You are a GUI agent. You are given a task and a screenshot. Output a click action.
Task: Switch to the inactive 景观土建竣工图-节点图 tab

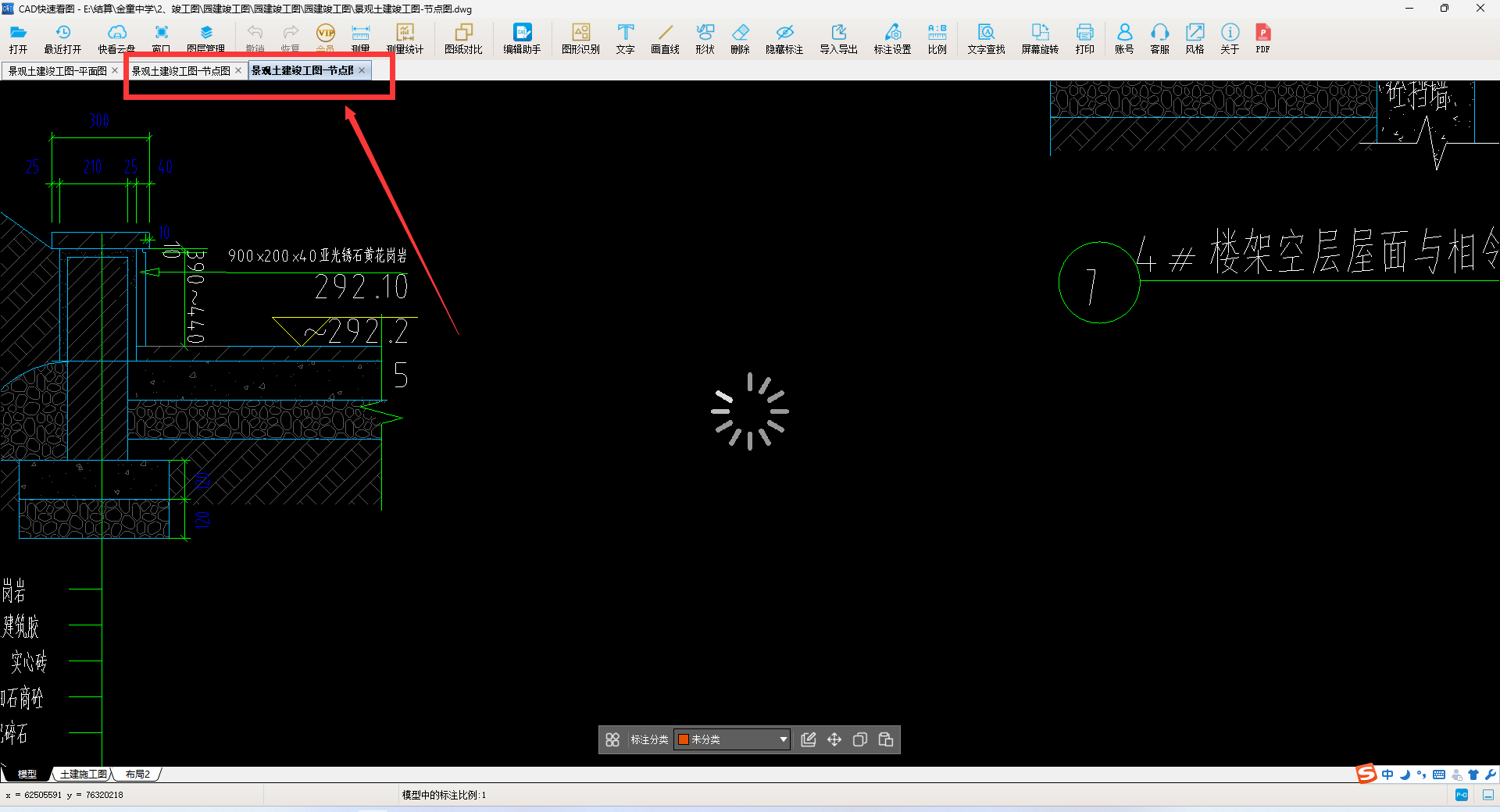click(180, 70)
